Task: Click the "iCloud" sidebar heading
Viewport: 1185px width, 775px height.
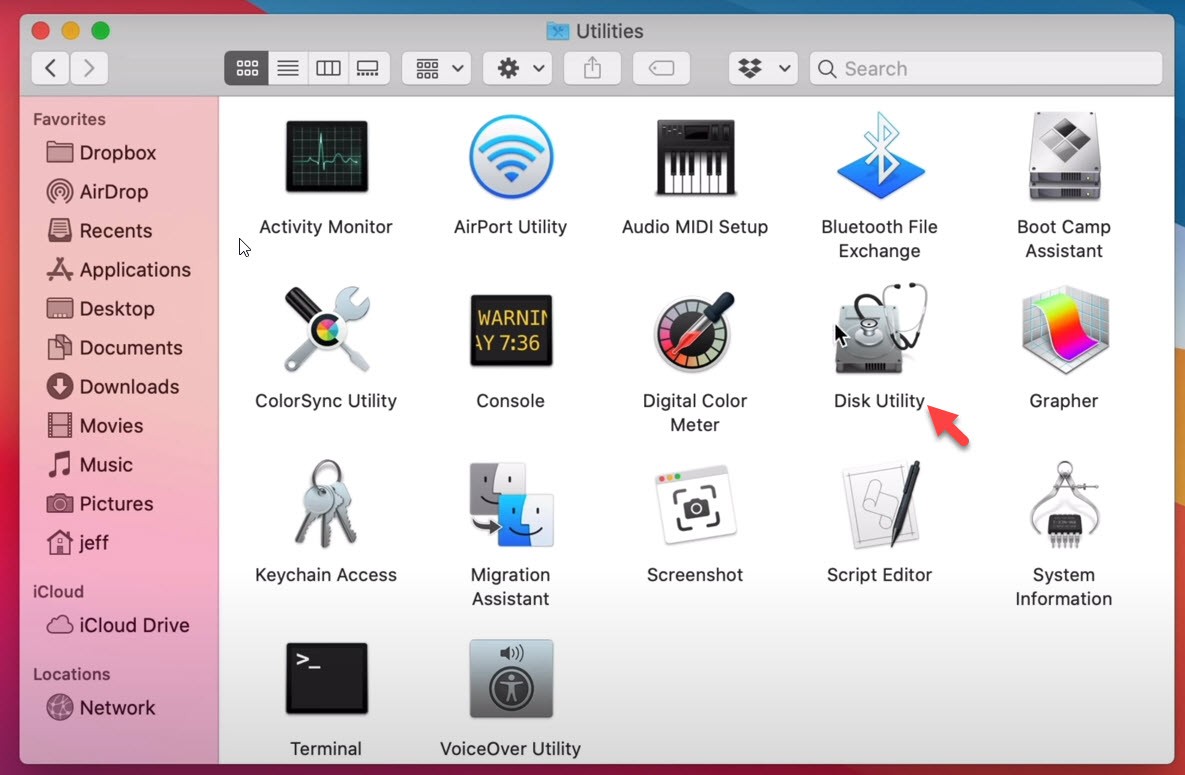Action: 58,592
